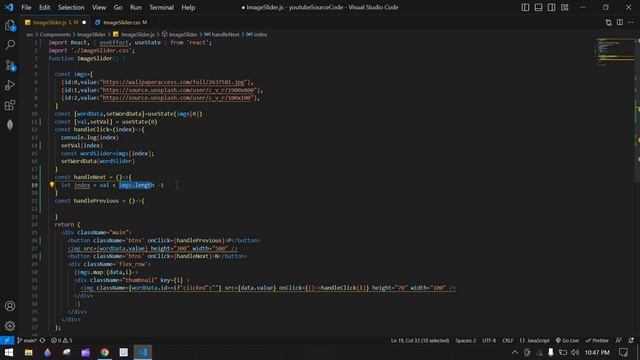The width and height of the screenshot is (640, 360).
Task: Click the VS Code logo in title bar
Action: [9, 7]
